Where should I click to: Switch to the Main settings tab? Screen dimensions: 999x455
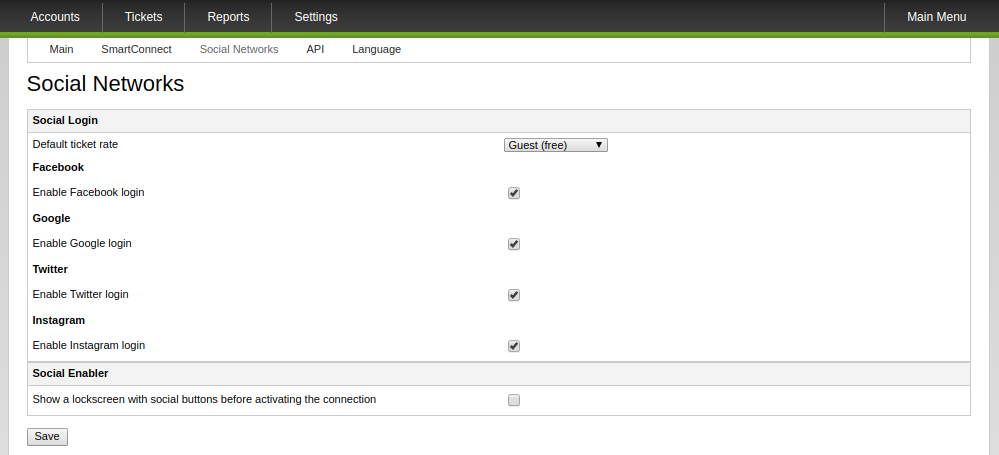[x=61, y=49]
